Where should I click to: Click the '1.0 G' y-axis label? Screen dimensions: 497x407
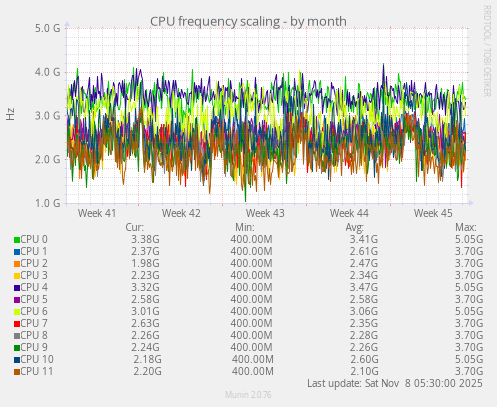point(48,203)
